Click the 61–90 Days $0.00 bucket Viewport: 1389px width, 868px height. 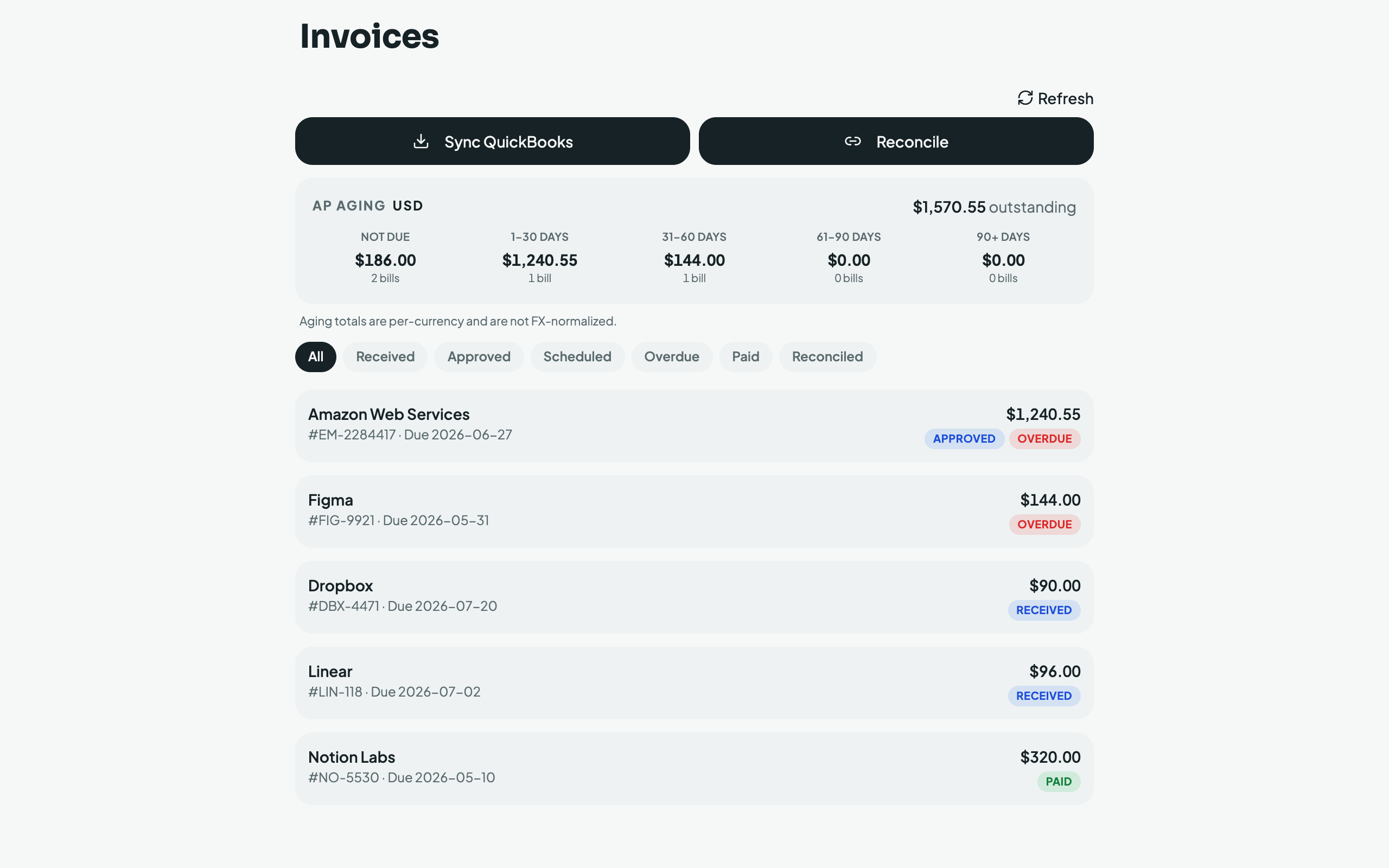(x=849, y=257)
